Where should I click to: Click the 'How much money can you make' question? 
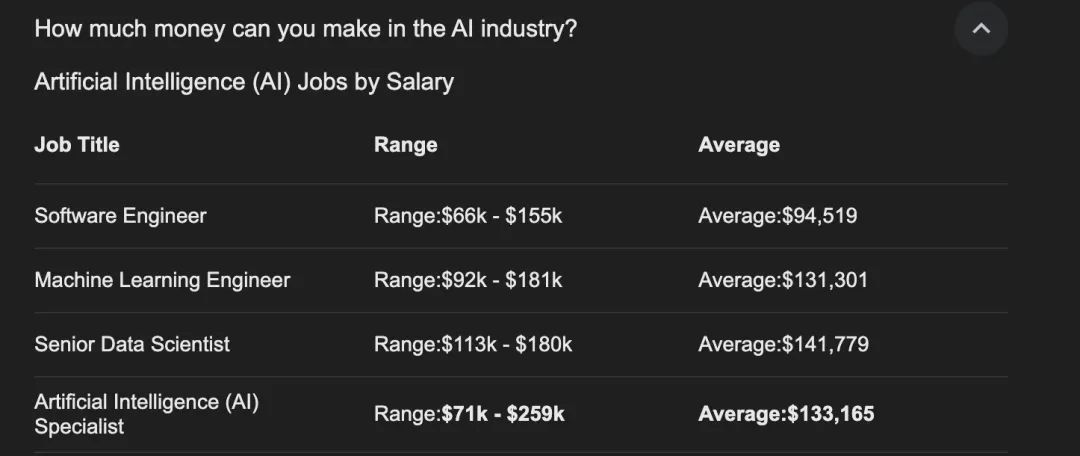pyautogui.click(x=305, y=30)
